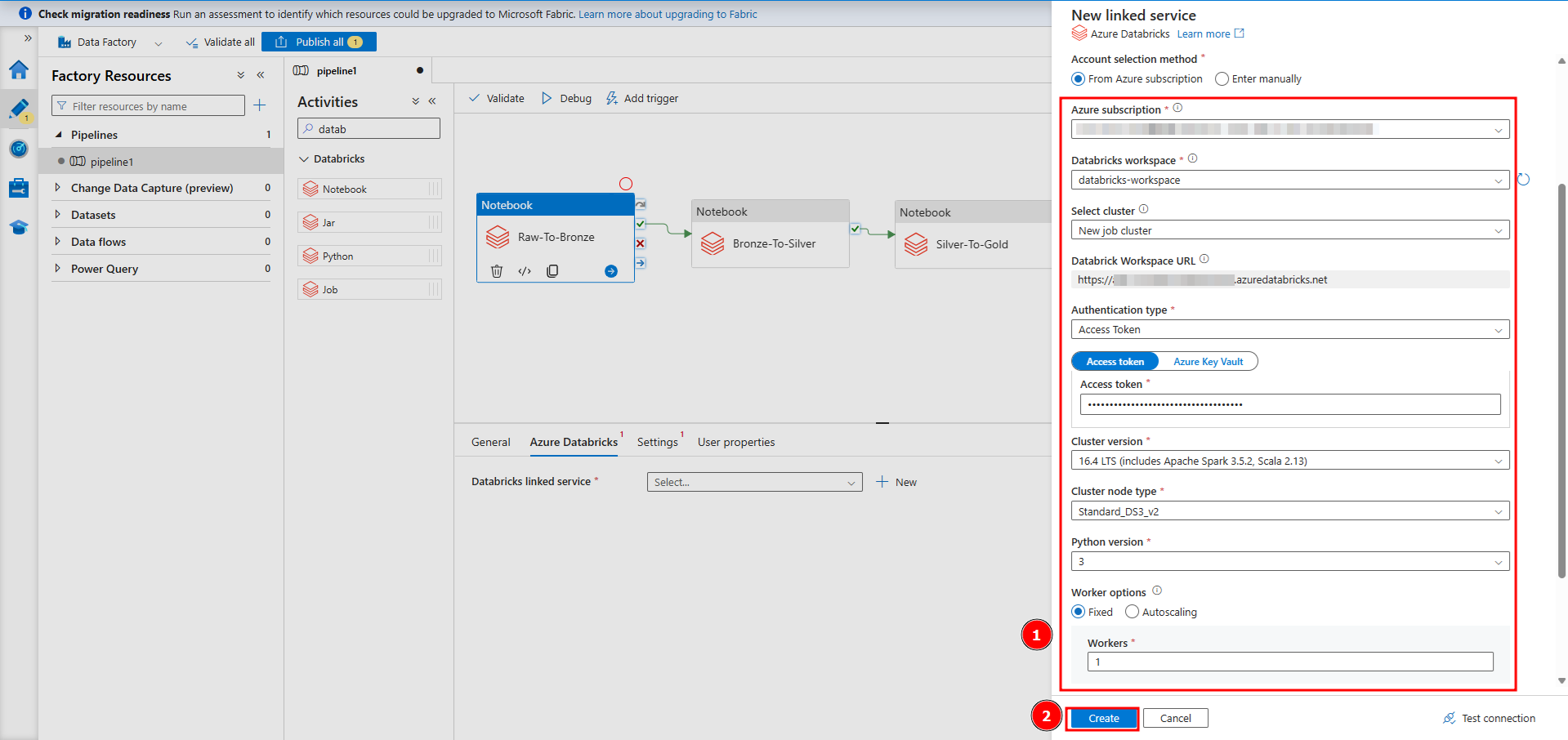Choose Autoscaling worker option
The height and width of the screenshot is (740, 1568).
(x=1132, y=612)
